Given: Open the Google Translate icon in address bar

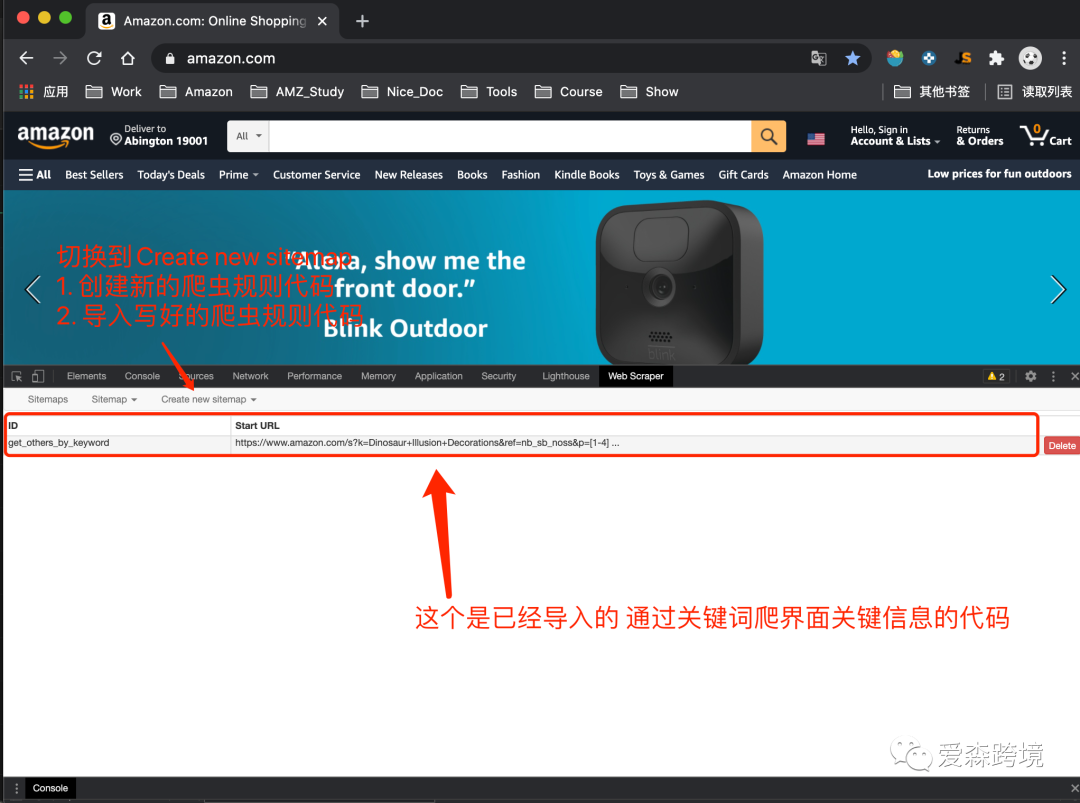Looking at the screenshot, I should click(819, 59).
